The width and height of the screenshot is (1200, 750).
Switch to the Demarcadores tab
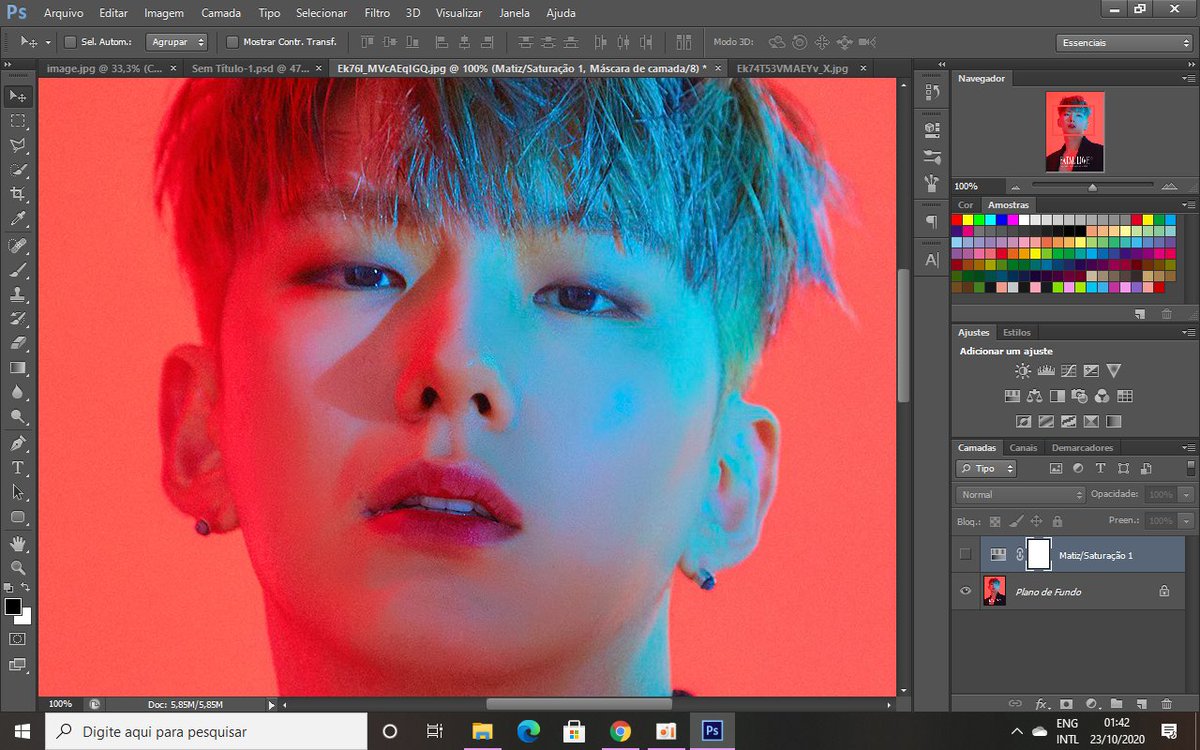point(1082,448)
